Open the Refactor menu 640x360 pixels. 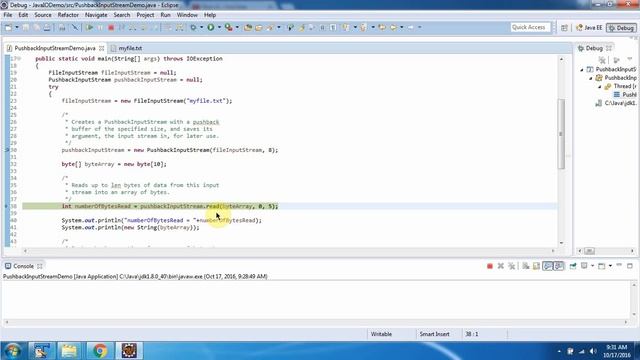coord(68,15)
